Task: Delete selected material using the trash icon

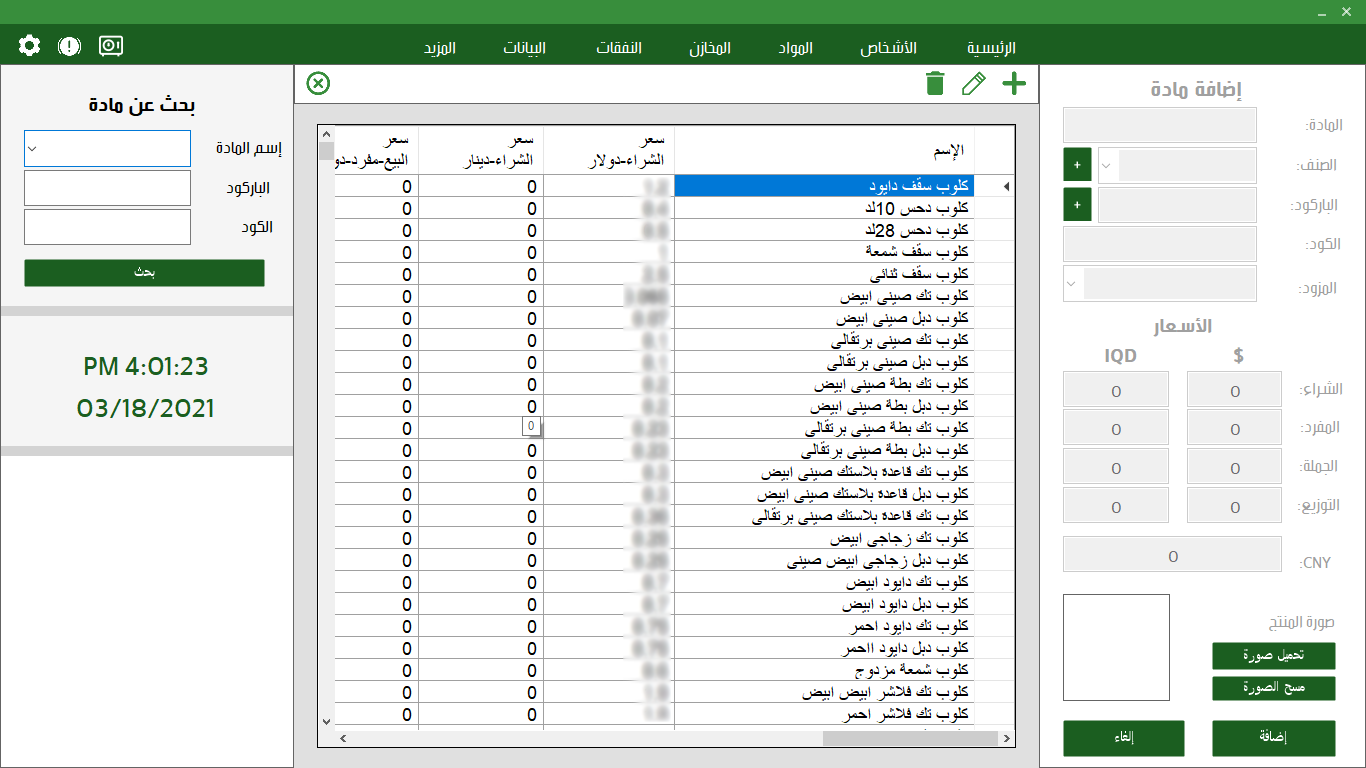Action: pyautogui.click(x=935, y=84)
